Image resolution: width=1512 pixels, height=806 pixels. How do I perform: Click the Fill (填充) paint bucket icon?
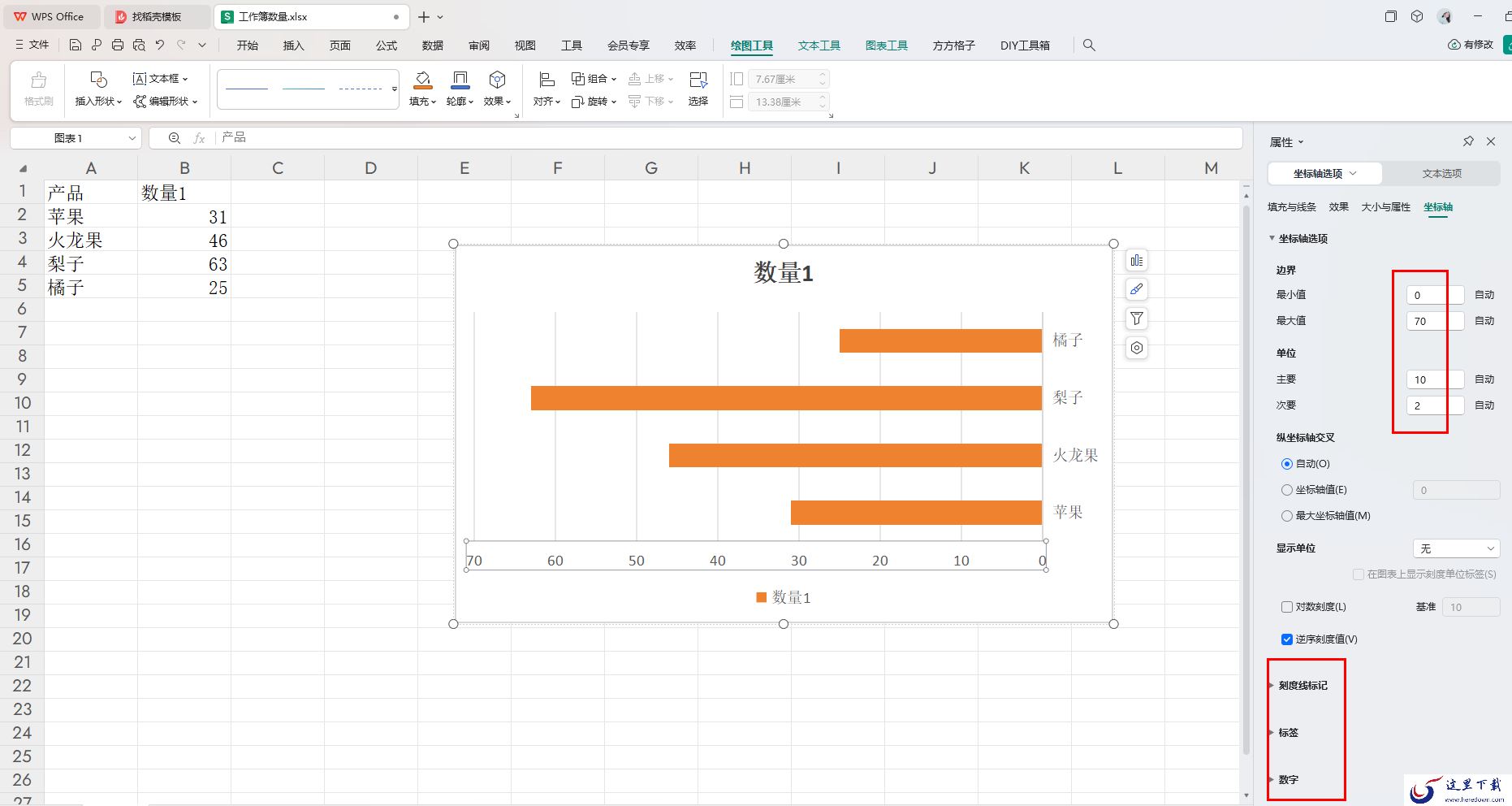[x=422, y=79]
